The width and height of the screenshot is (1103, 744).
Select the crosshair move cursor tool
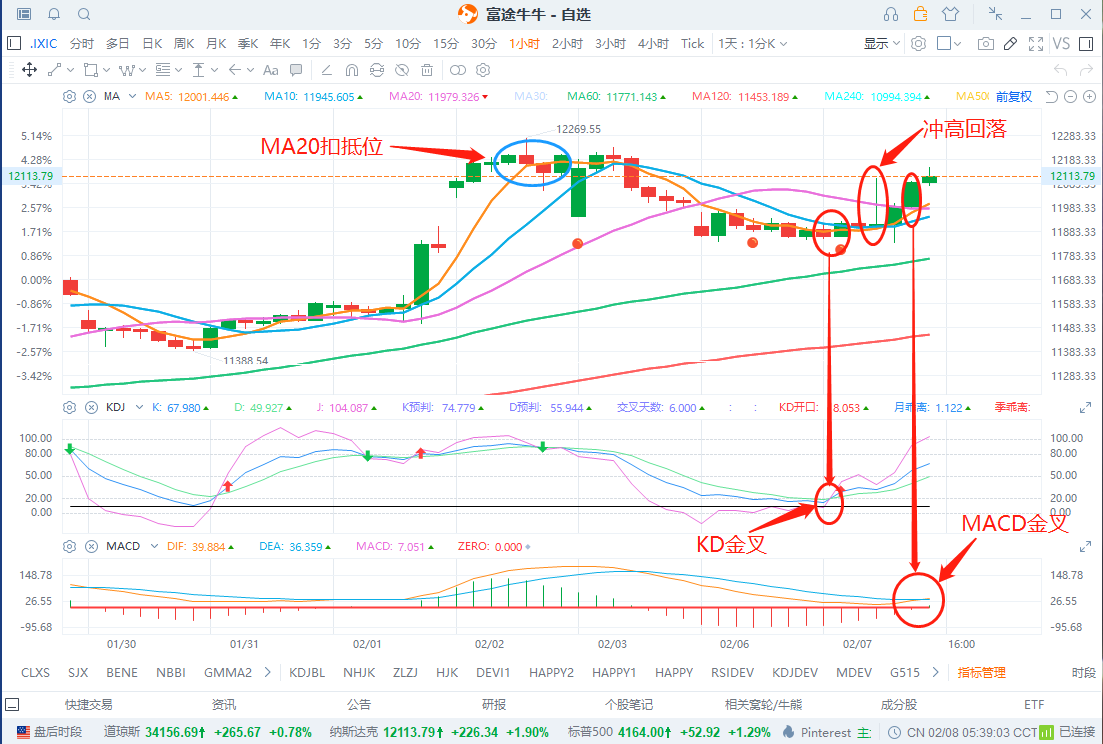tap(29, 70)
